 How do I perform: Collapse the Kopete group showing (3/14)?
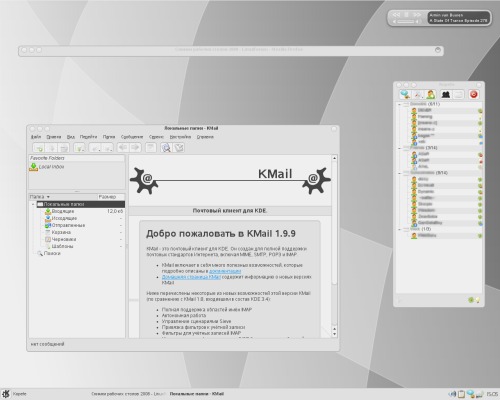pos(400,148)
